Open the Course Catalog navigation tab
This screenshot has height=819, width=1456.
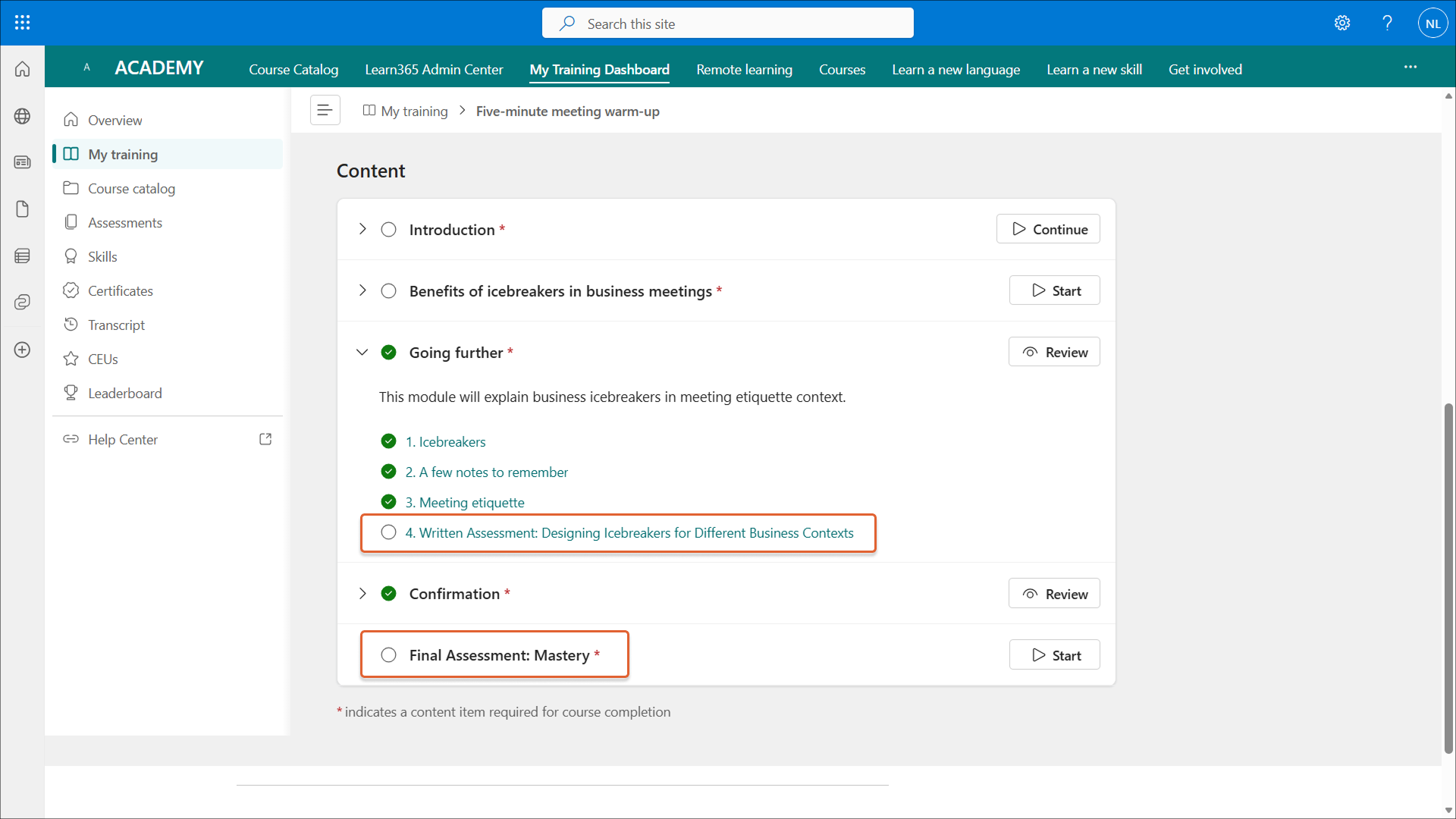(x=293, y=69)
